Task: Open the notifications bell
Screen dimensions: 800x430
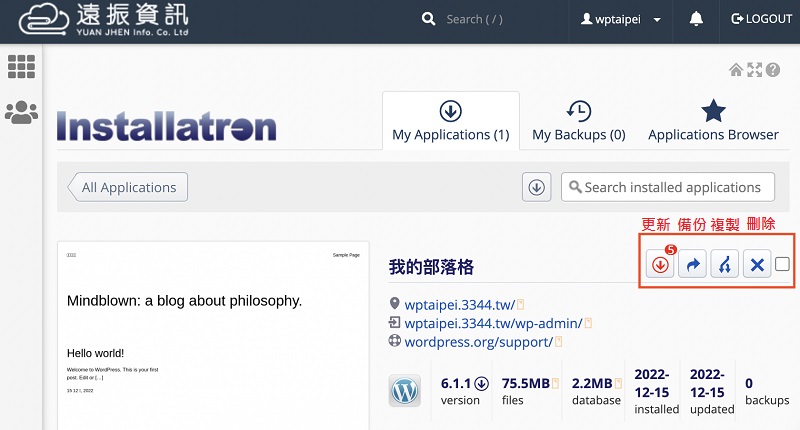Action: (696, 19)
